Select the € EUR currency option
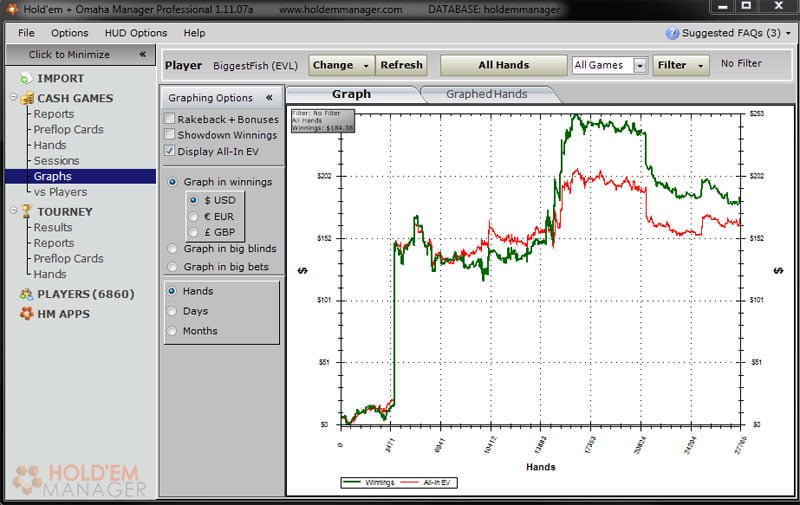This screenshot has height=505, width=800. tap(193, 216)
